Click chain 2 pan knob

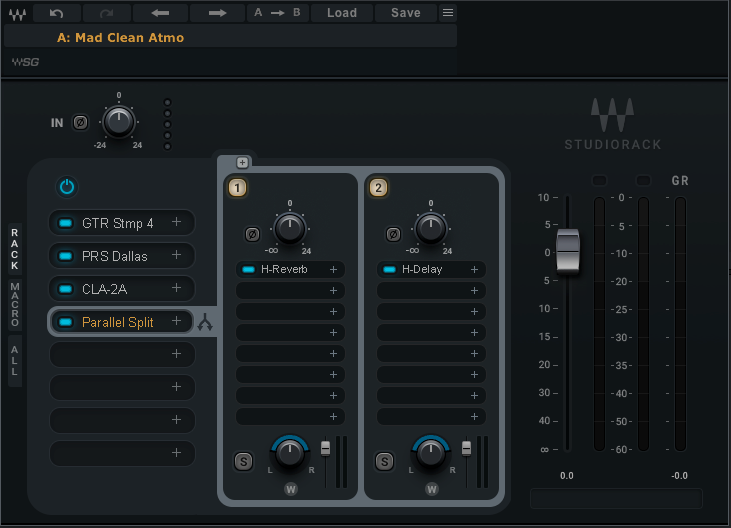431,454
